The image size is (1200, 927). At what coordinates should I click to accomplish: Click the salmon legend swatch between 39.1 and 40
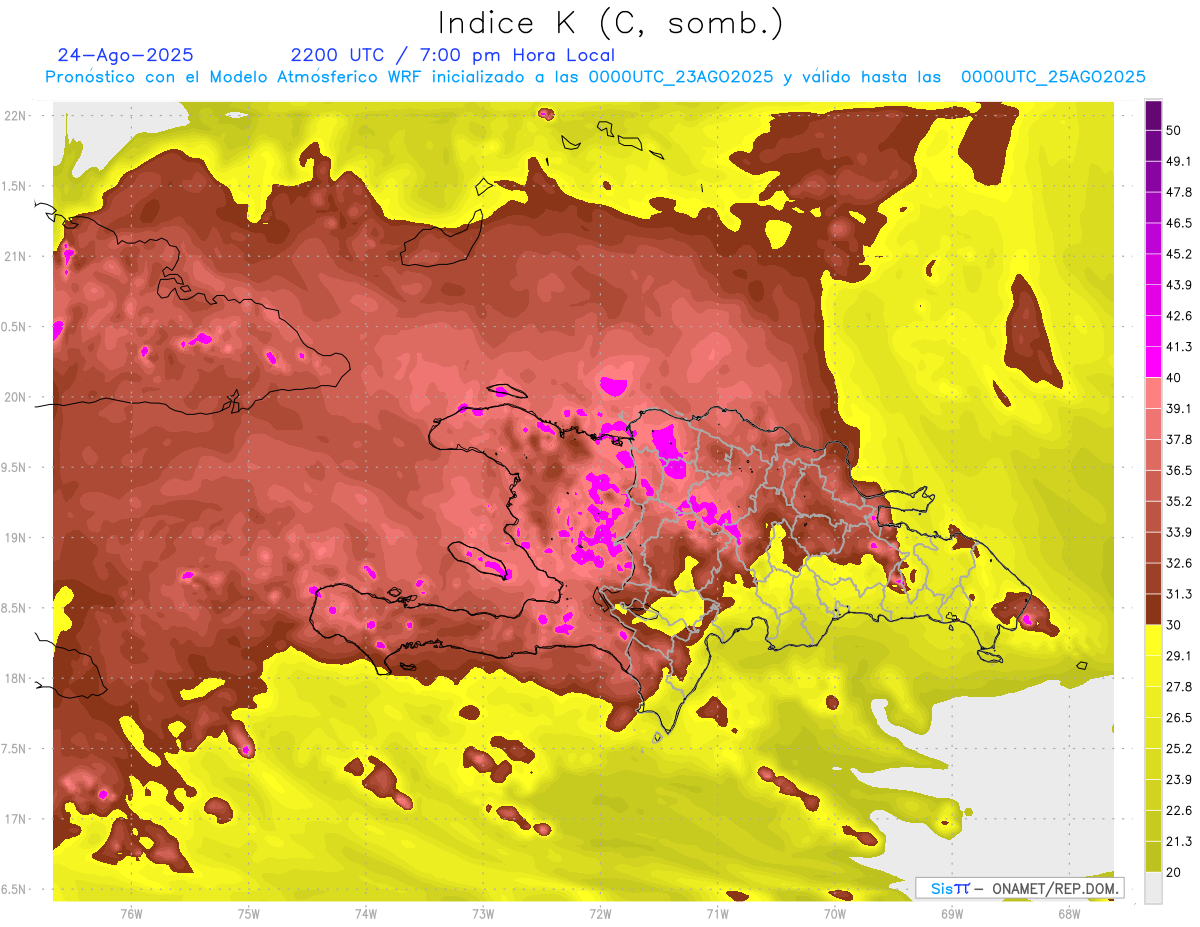(x=1153, y=393)
